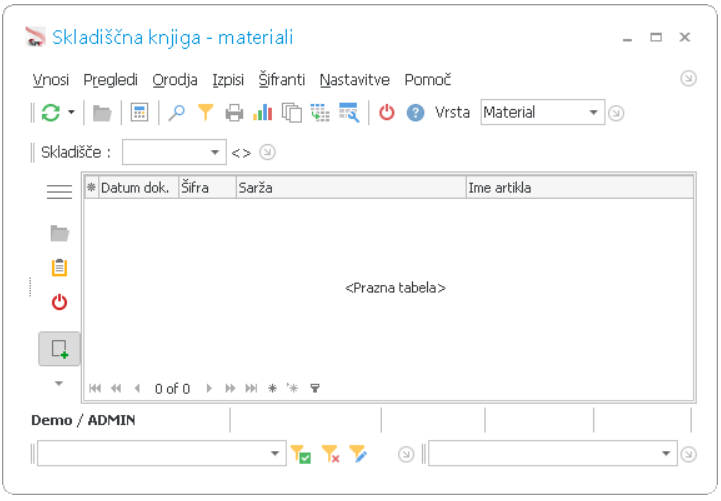Sort by Šifra column header
This screenshot has width=721, height=501.
207,188
